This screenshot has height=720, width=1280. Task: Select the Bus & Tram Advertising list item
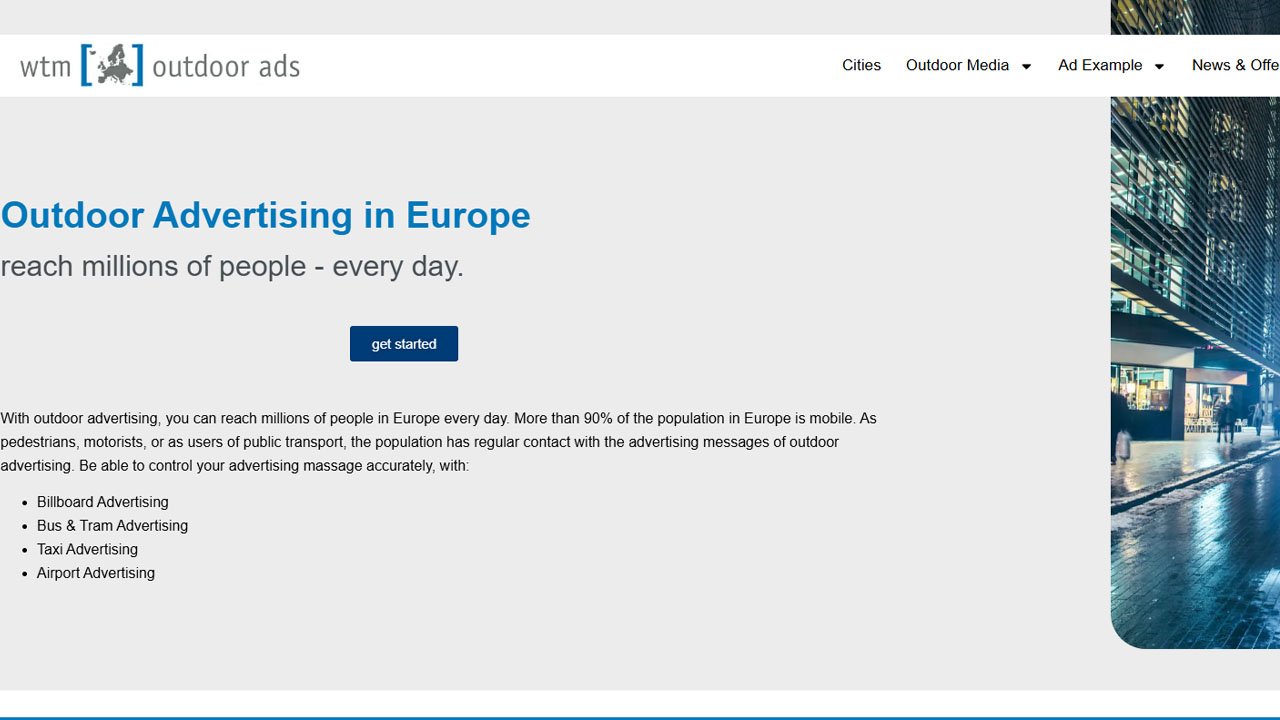point(112,526)
